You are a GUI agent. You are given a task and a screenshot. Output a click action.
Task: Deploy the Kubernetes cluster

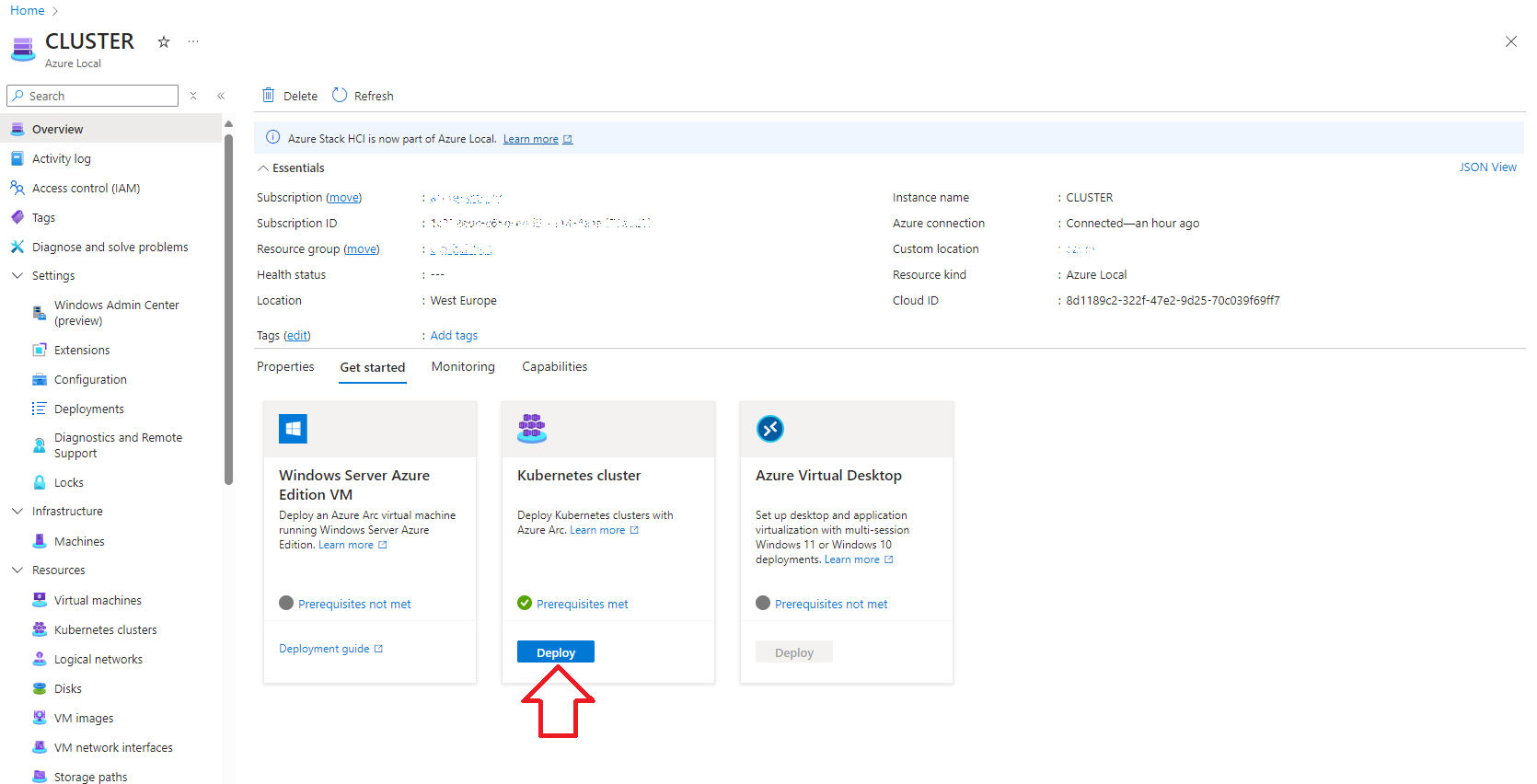(x=556, y=652)
